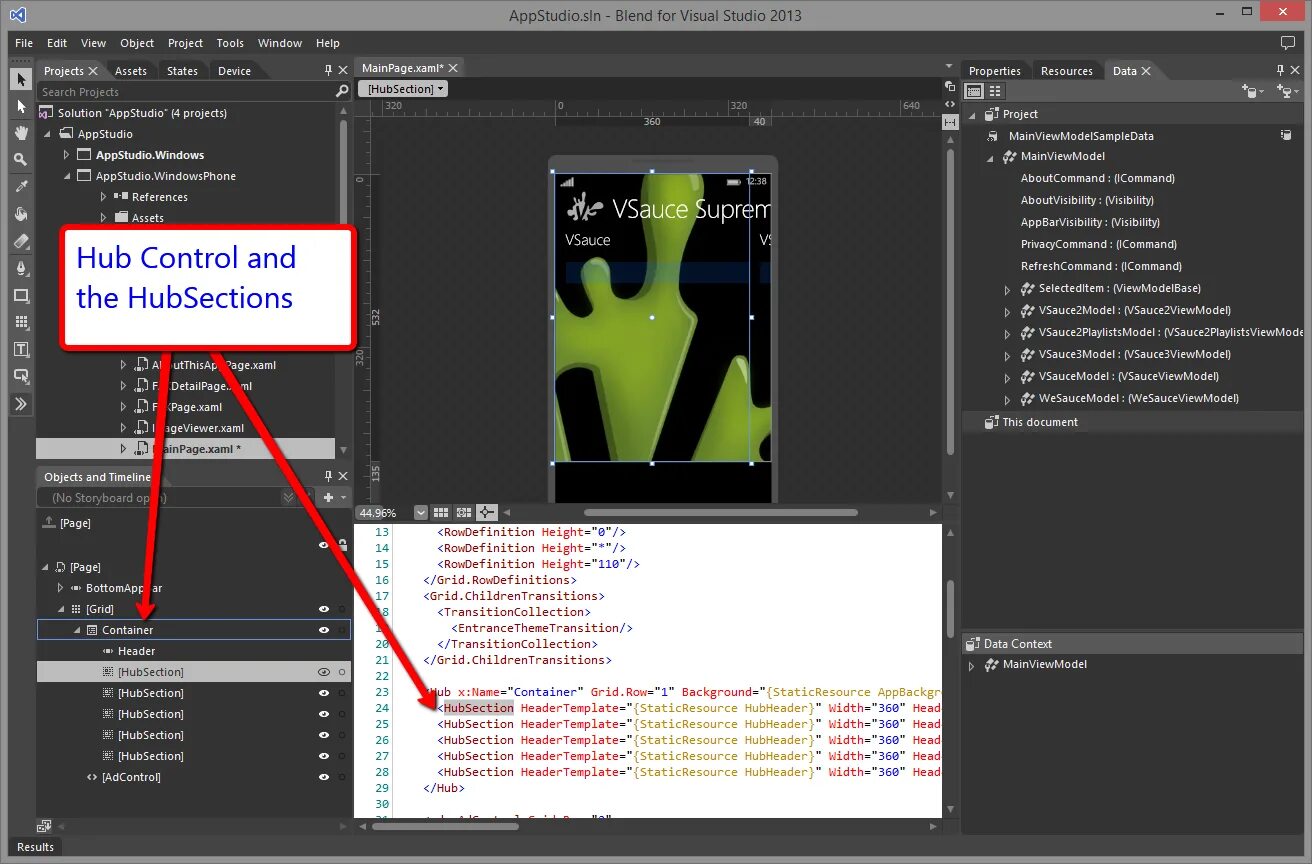Screen dimensions: 1312x864
Task: Click the feedback speech bubble icon
Action: [1288, 43]
